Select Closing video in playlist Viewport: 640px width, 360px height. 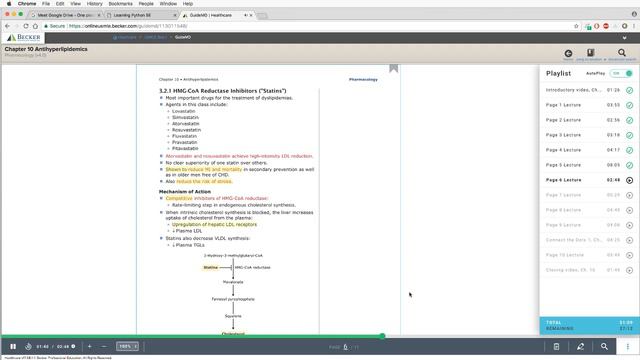point(589,270)
